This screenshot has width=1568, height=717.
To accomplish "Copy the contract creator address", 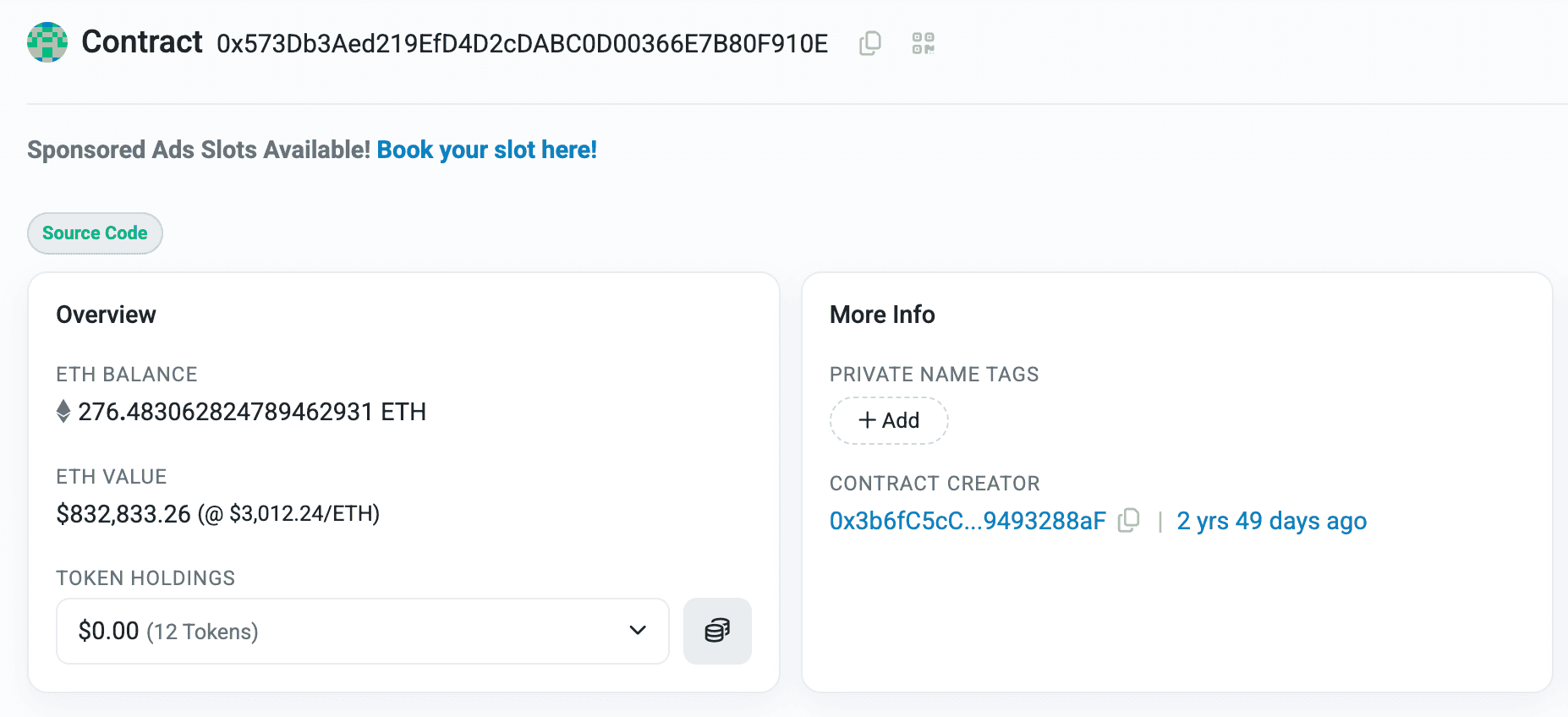I will (x=1130, y=521).
